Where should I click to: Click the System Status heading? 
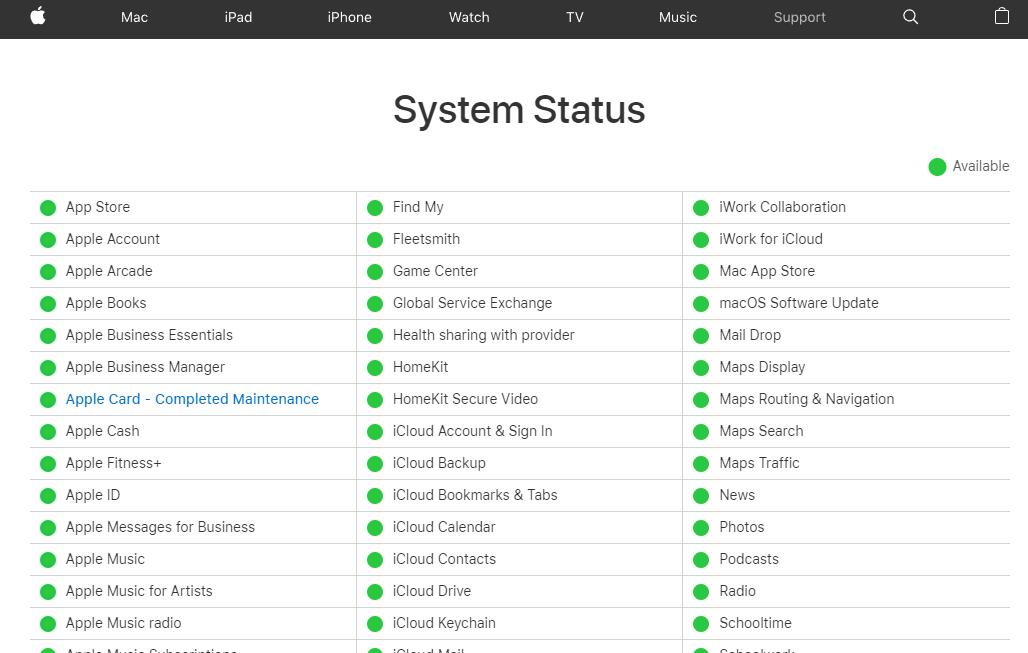coord(519,109)
